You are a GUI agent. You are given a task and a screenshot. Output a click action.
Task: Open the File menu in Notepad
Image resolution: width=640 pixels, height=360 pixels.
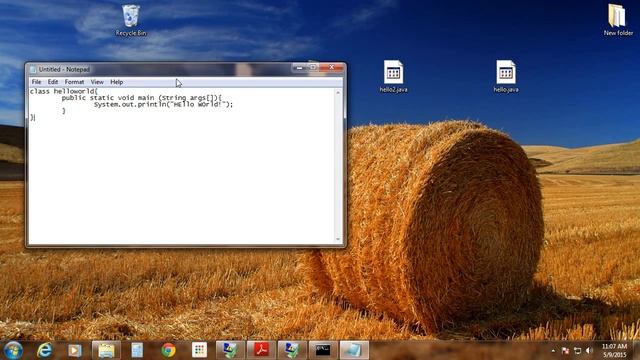[36, 82]
